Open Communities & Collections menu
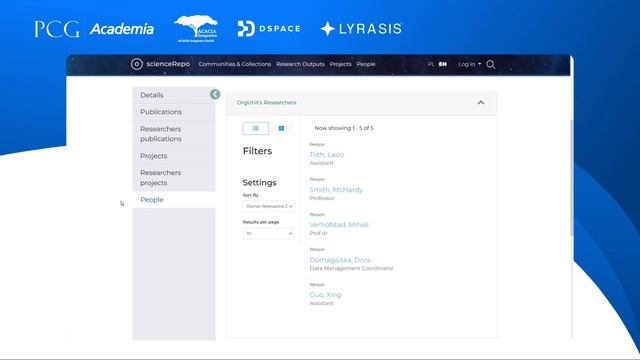This screenshot has width=640, height=360. tap(235, 64)
